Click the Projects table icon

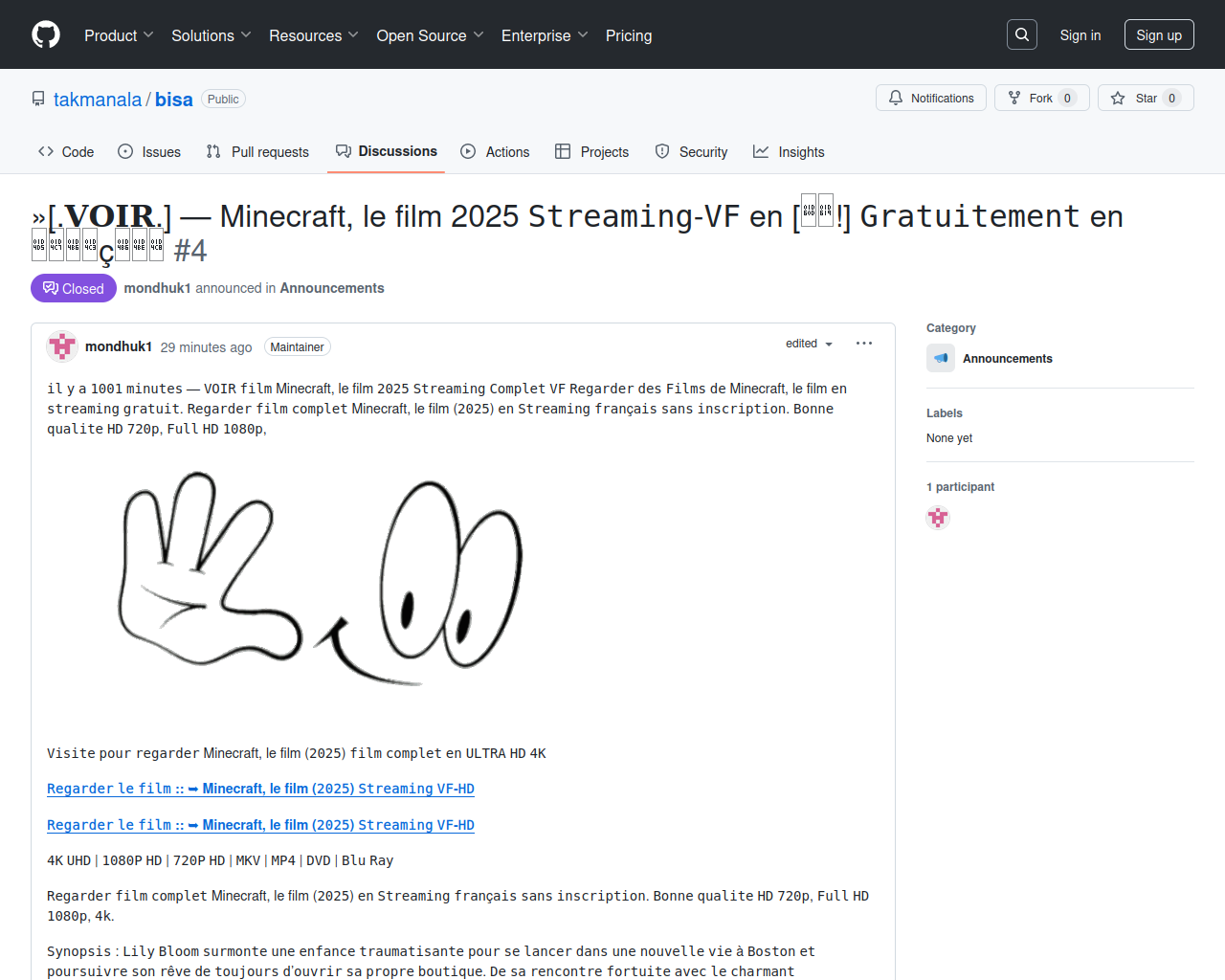[x=563, y=151]
